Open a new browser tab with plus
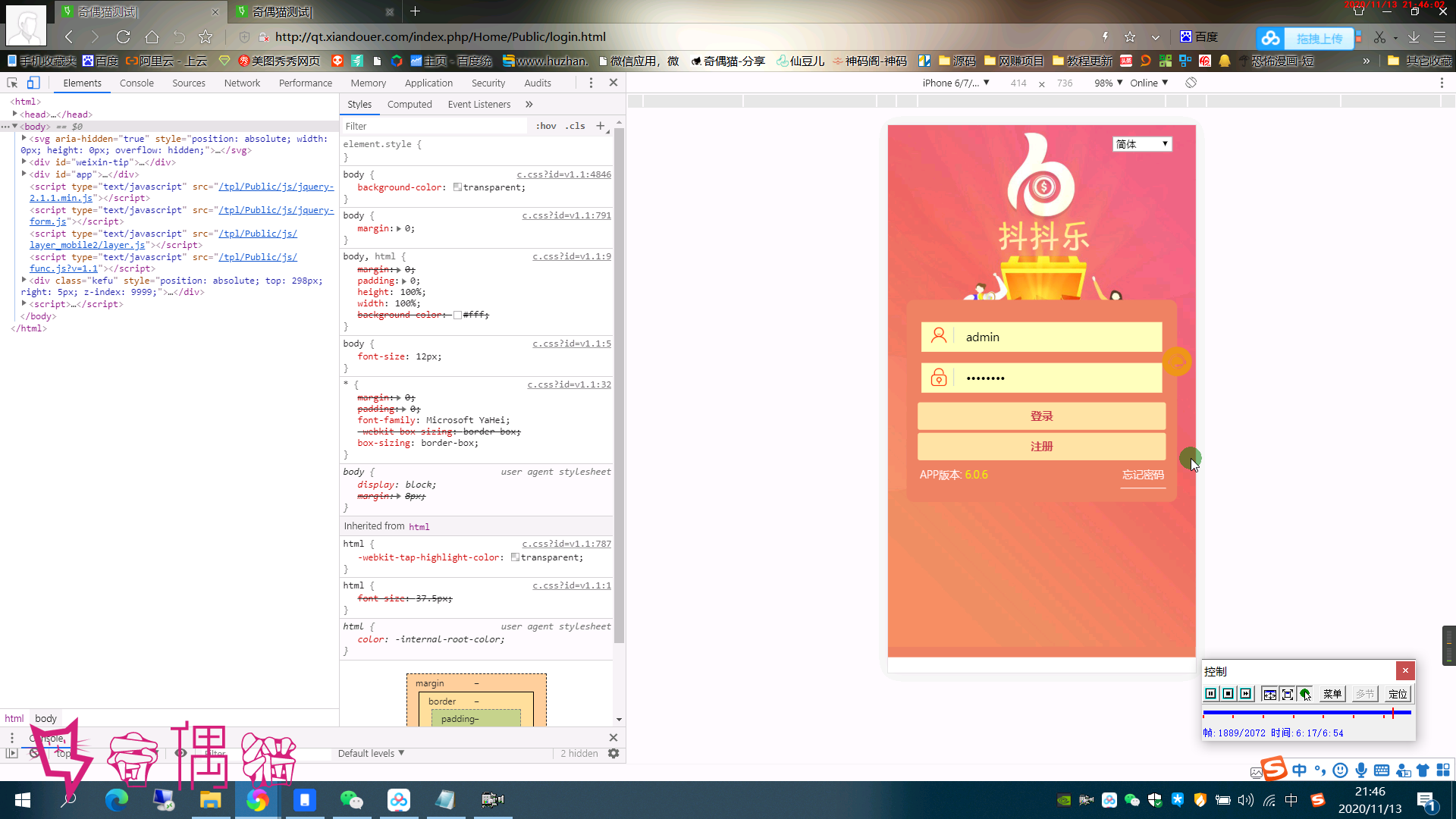 [x=415, y=11]
